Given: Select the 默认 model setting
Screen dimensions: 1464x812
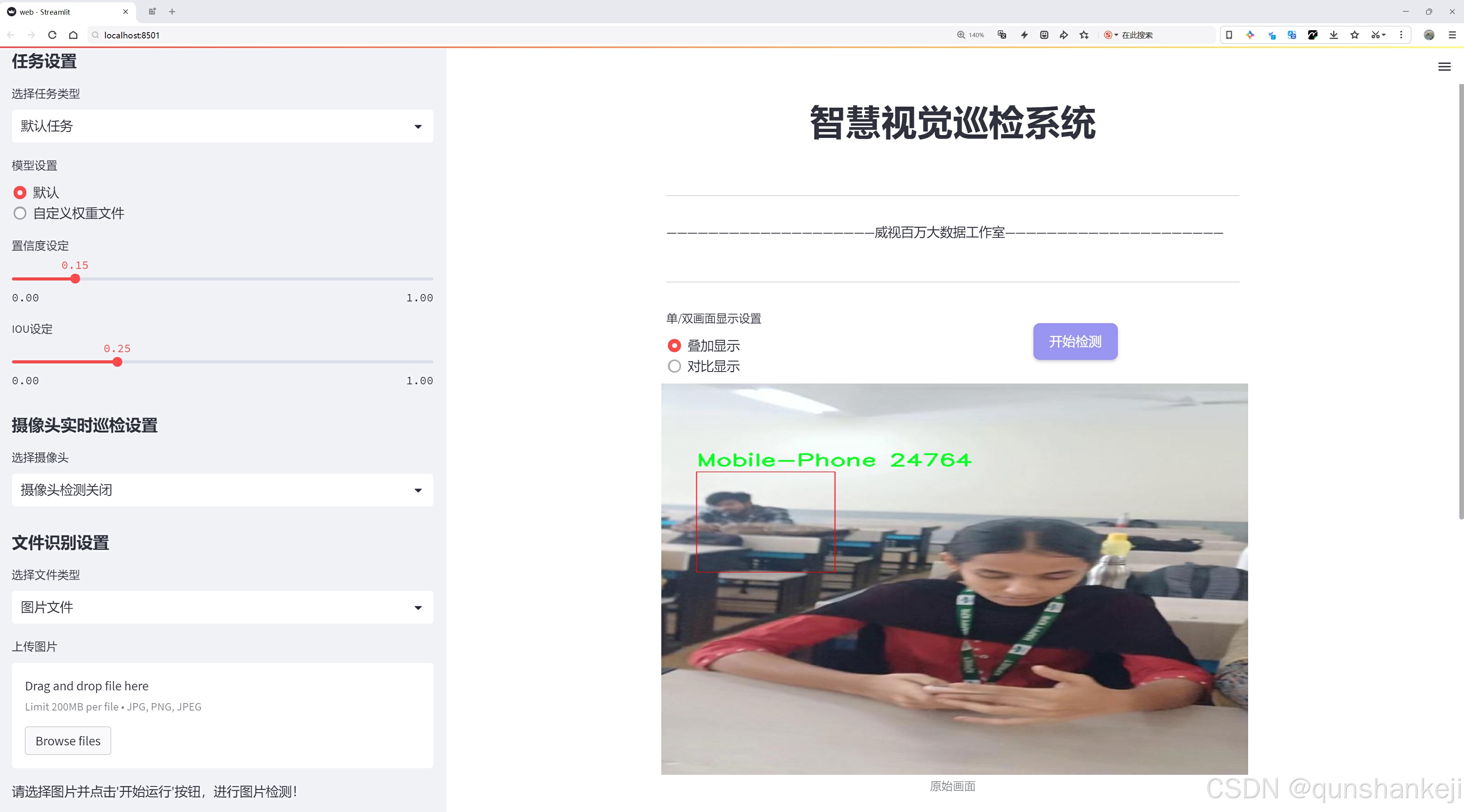Looking at the screenshot, I should (x=20, y=193).
